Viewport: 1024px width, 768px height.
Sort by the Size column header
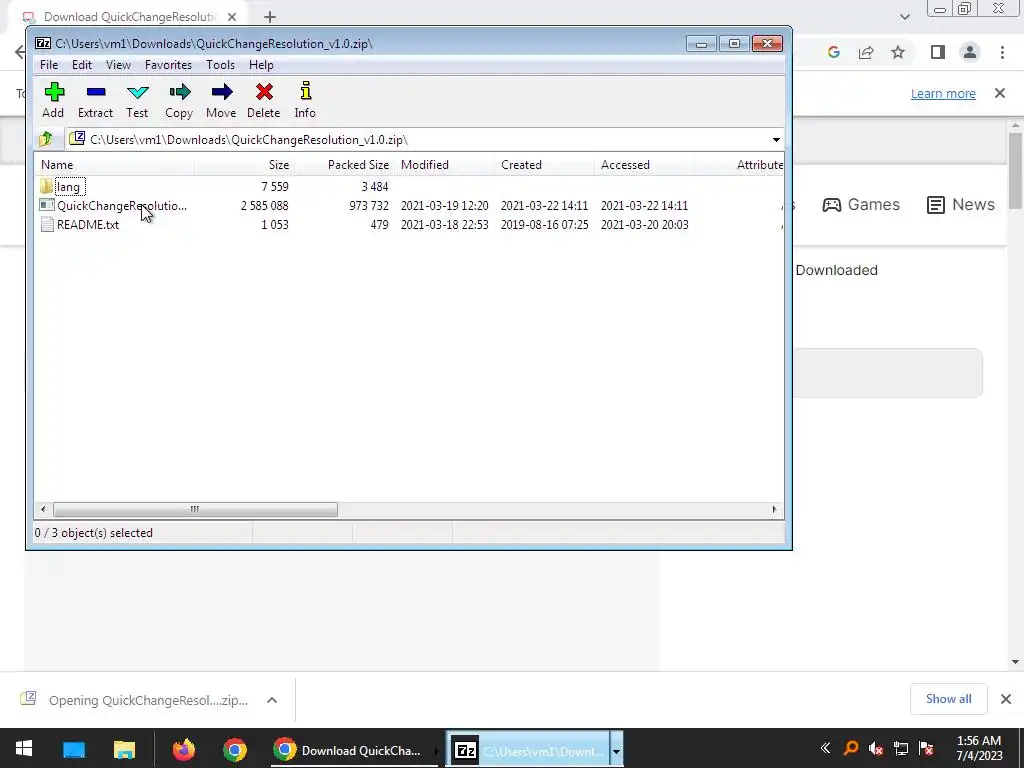244,165
